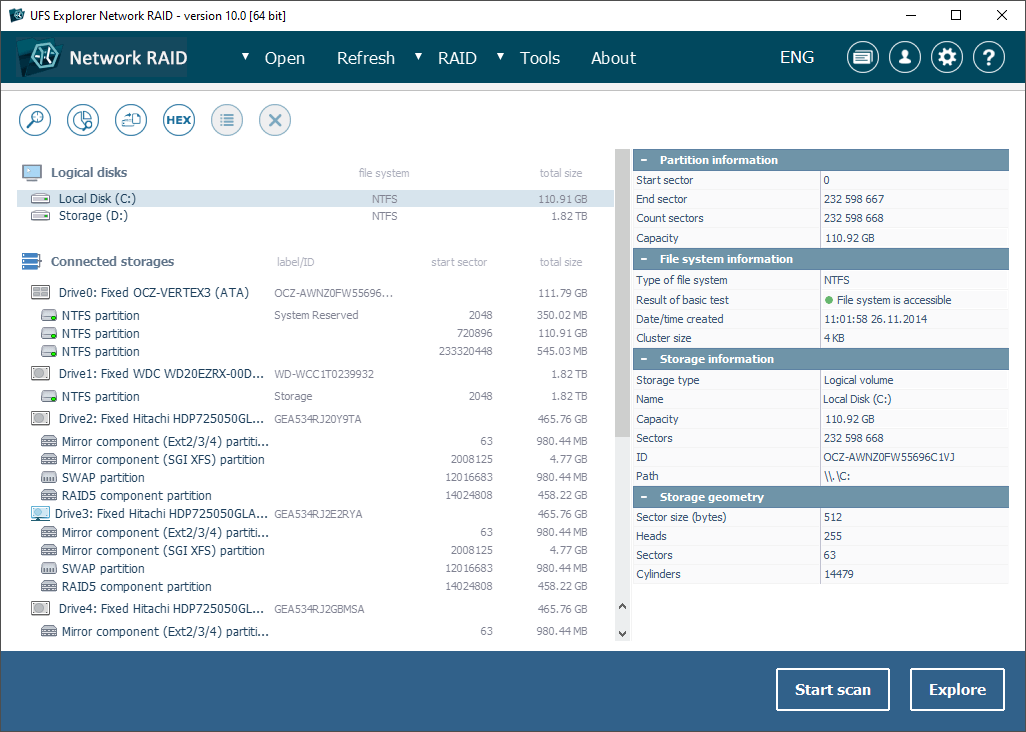Open the HEX viewer tool
This screenshot has width=1026, height=732.
tap(179, 120)
